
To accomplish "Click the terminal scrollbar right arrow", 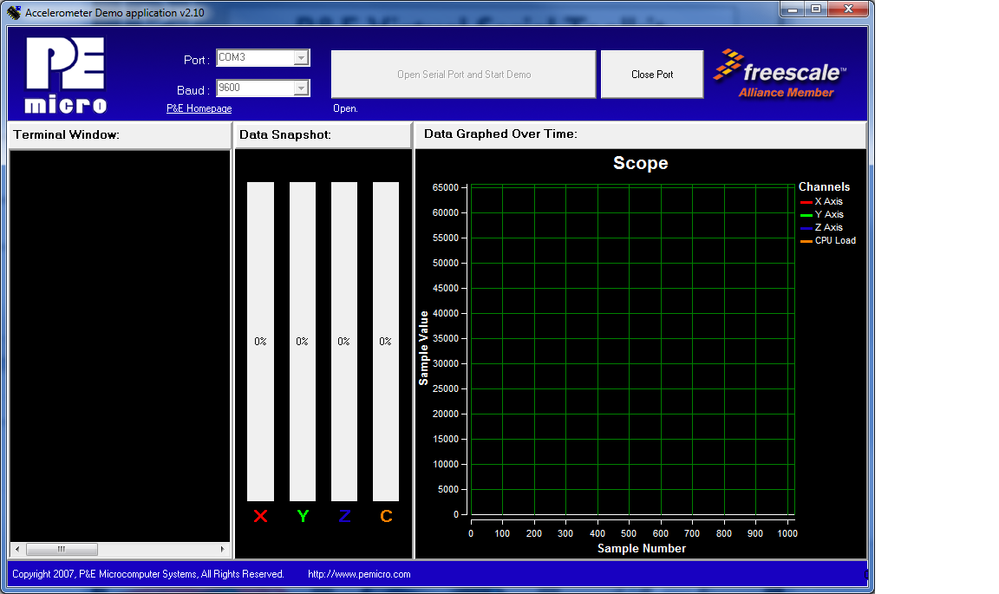I will (222, 549).
